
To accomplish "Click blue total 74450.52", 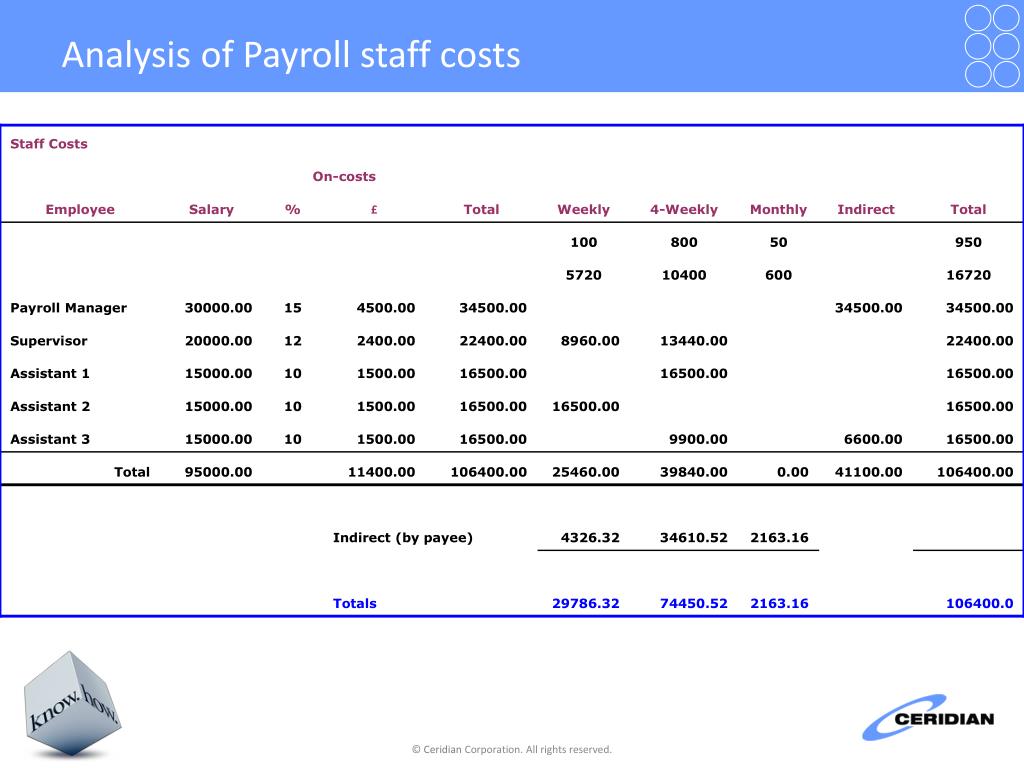I will [694, 603].
